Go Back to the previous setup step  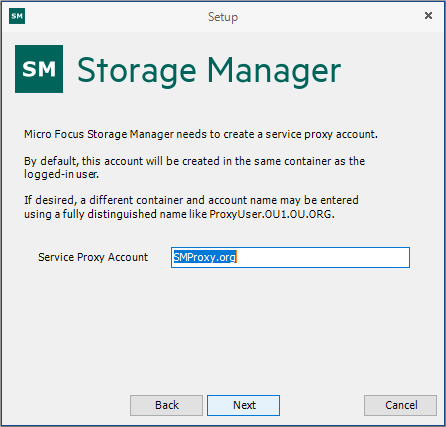tap(166, 405)
